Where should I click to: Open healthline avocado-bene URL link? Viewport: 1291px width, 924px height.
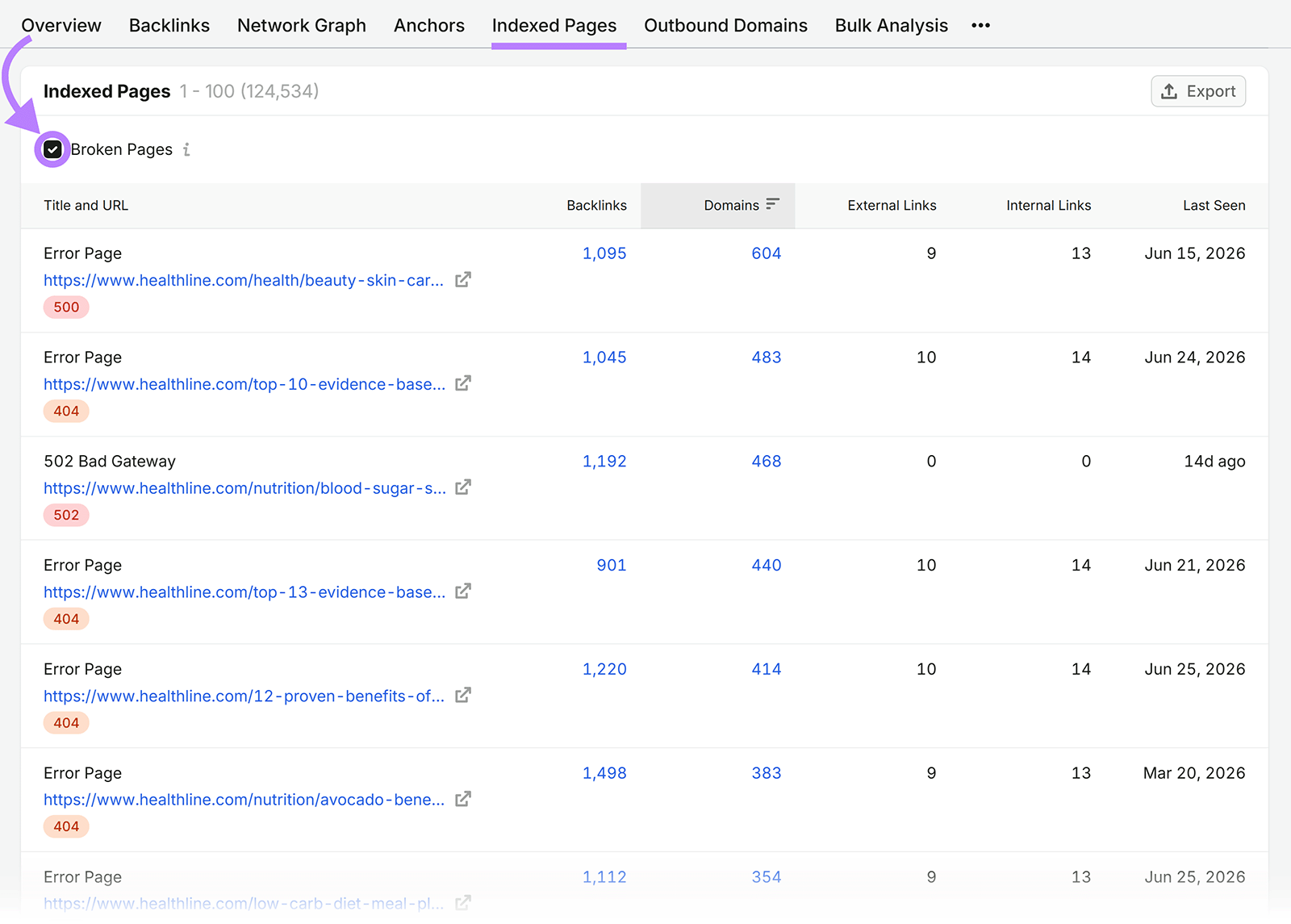coord(244,800)
